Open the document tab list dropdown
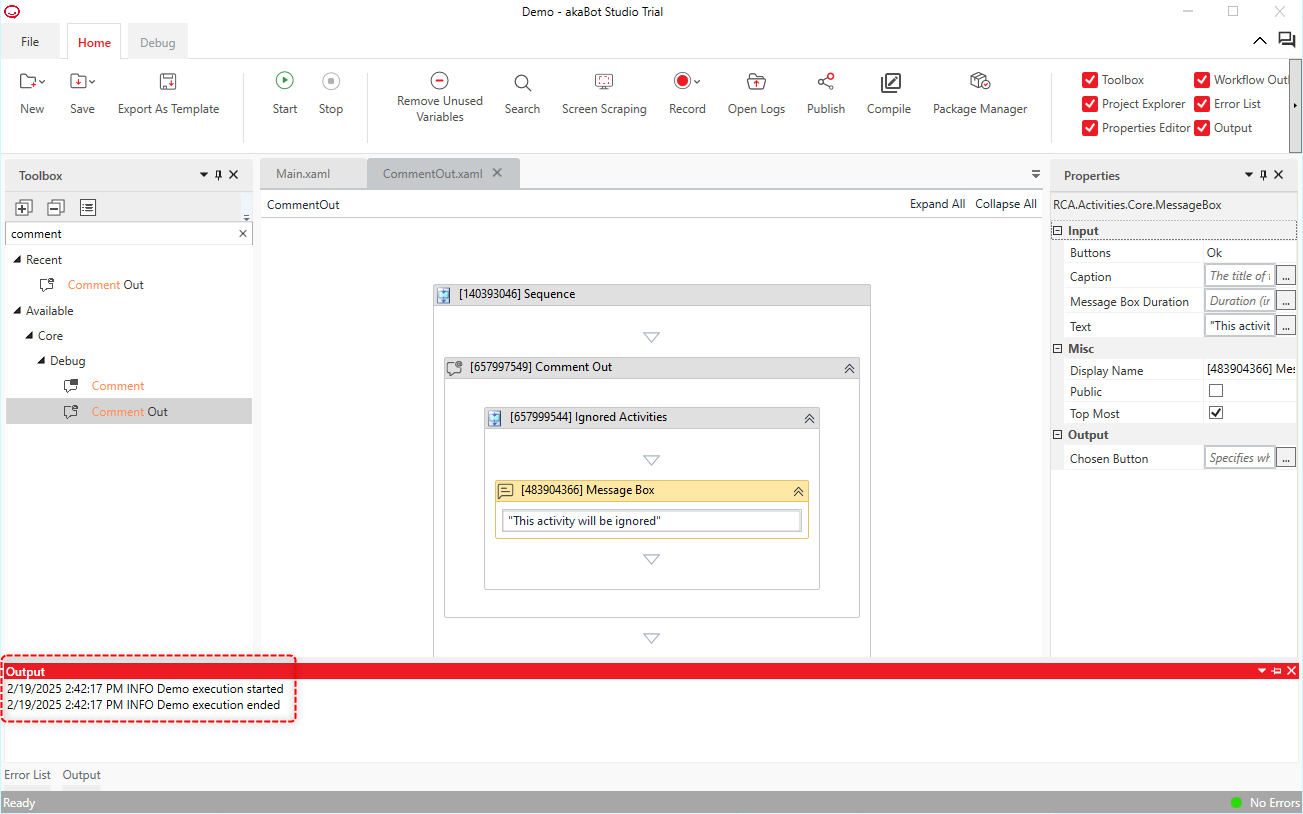The image size is (1303, 814). tap(1036, 174)
